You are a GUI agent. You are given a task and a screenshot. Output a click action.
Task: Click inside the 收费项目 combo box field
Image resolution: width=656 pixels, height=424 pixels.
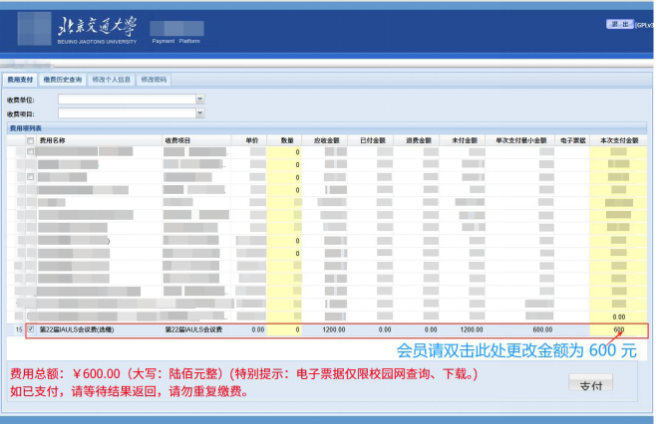127,113
